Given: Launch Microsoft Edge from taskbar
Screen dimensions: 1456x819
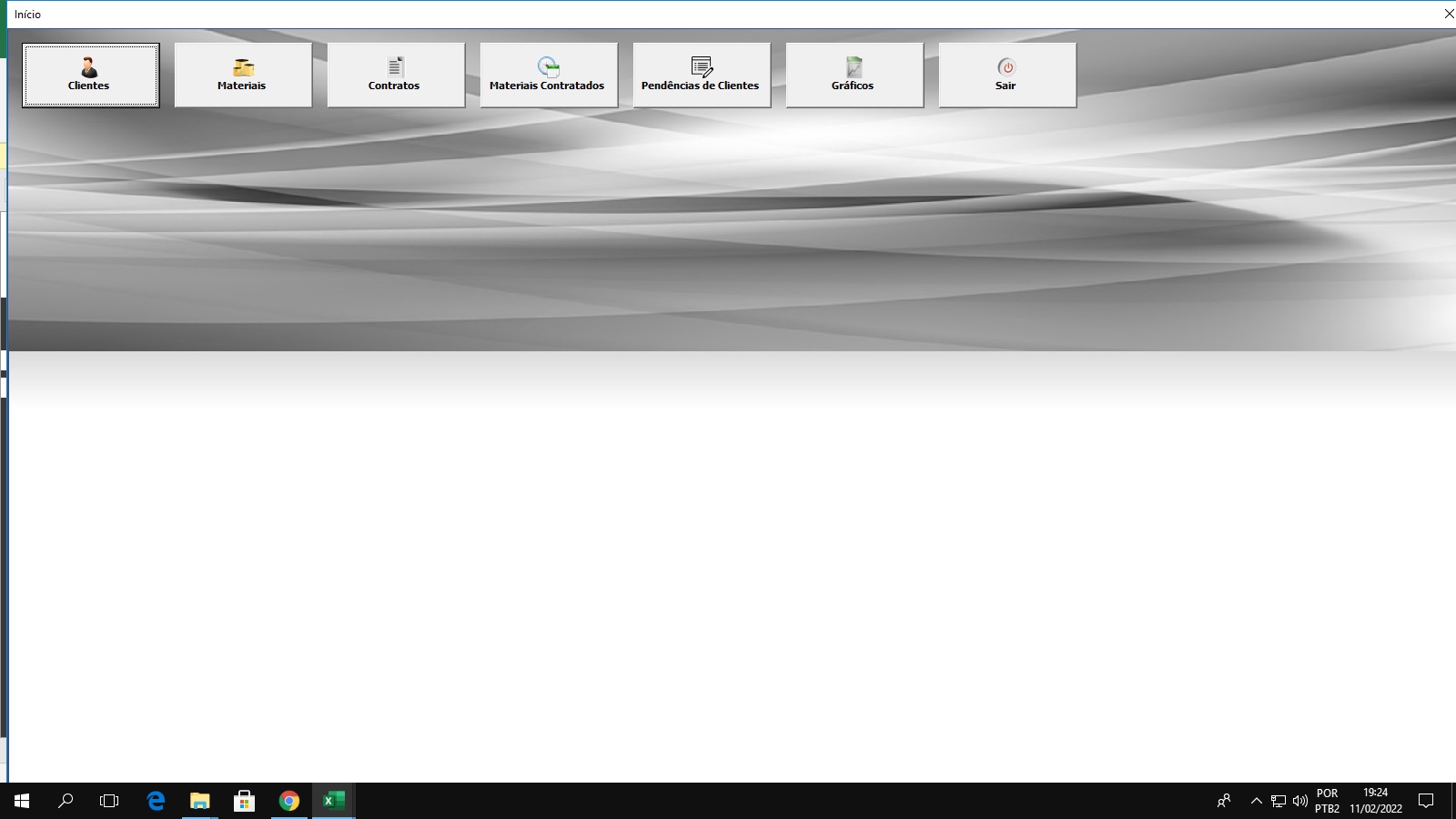Looking at the screenshot, I should 156,801.
